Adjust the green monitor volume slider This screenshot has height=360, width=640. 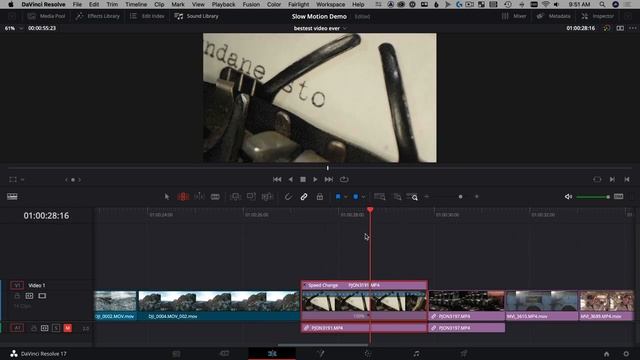coord(593,197)
